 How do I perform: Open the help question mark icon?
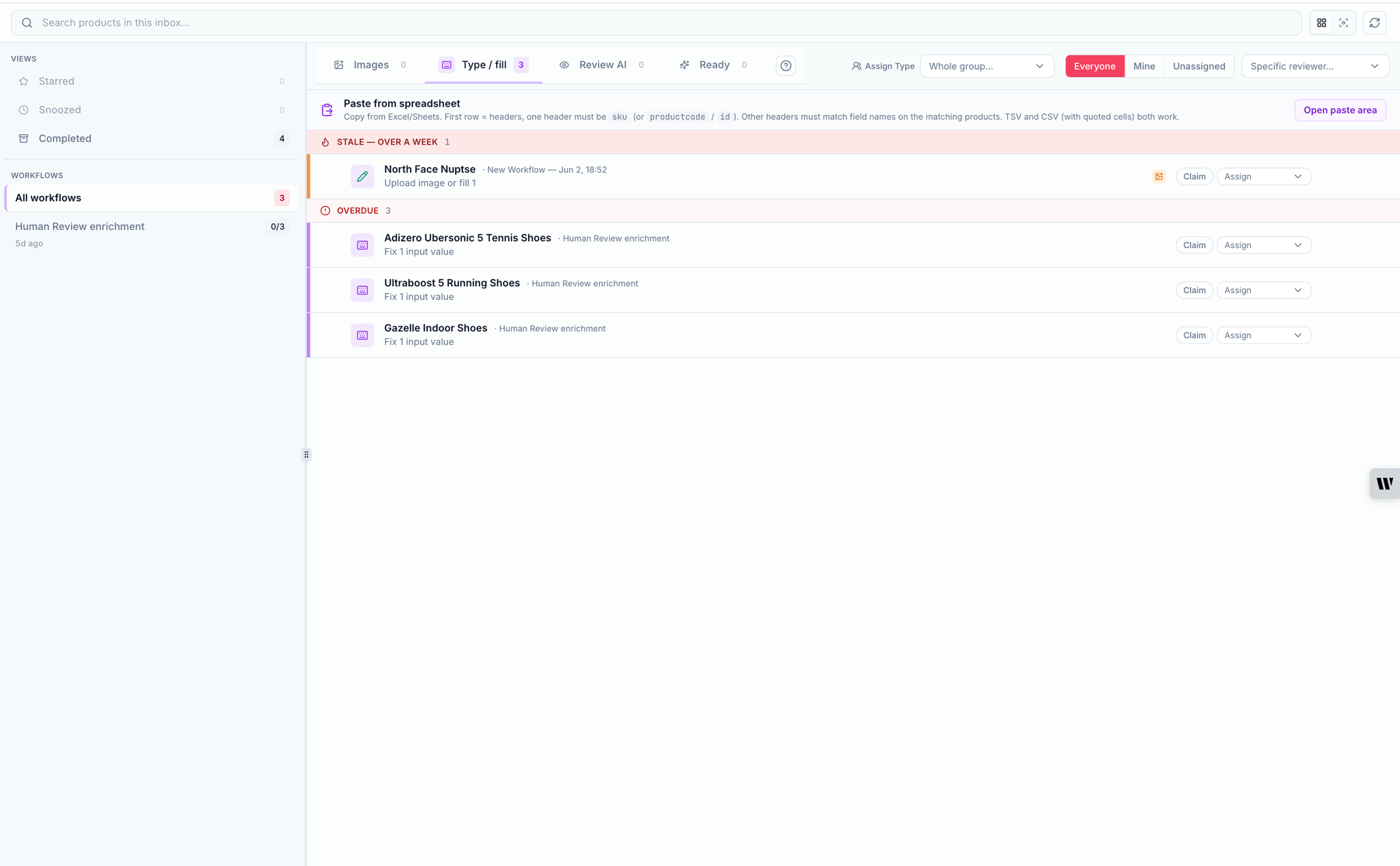click(786, 66)
